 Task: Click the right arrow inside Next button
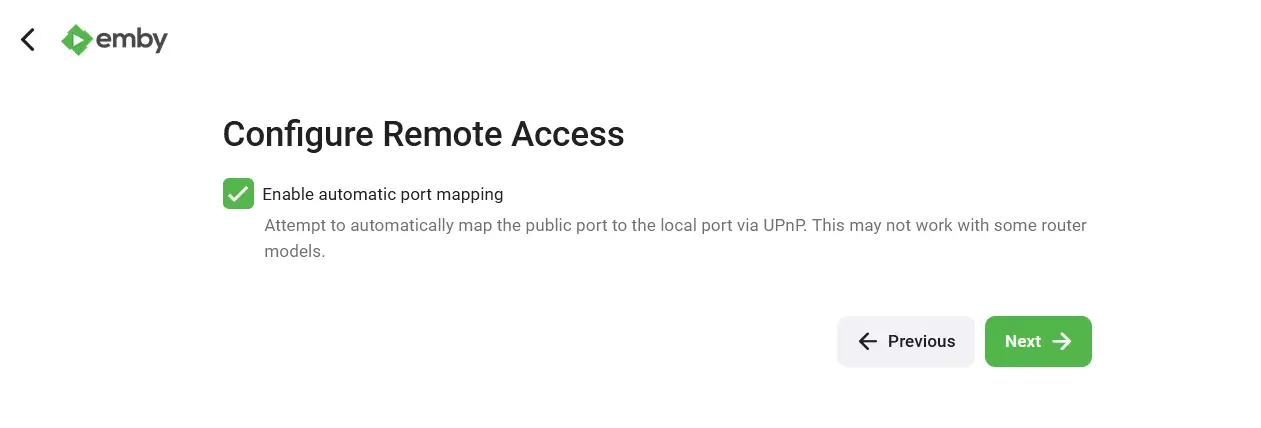[1062, 342]
